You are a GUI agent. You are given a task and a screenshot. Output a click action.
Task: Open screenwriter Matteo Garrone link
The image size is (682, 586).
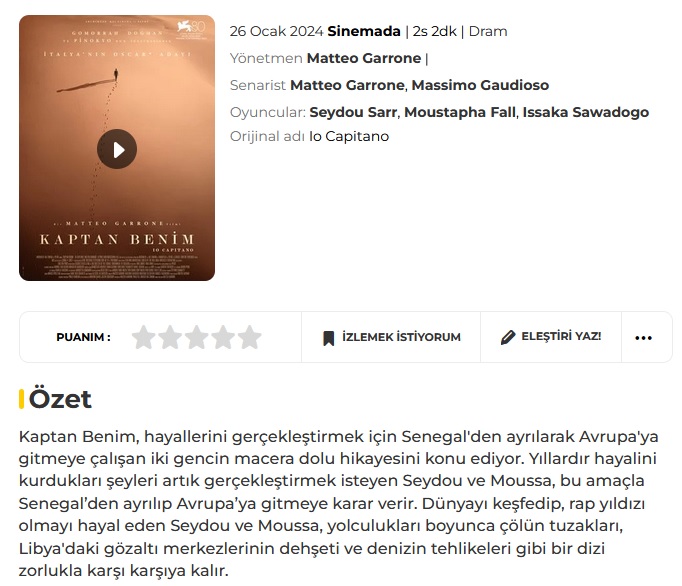coord(348,85)
